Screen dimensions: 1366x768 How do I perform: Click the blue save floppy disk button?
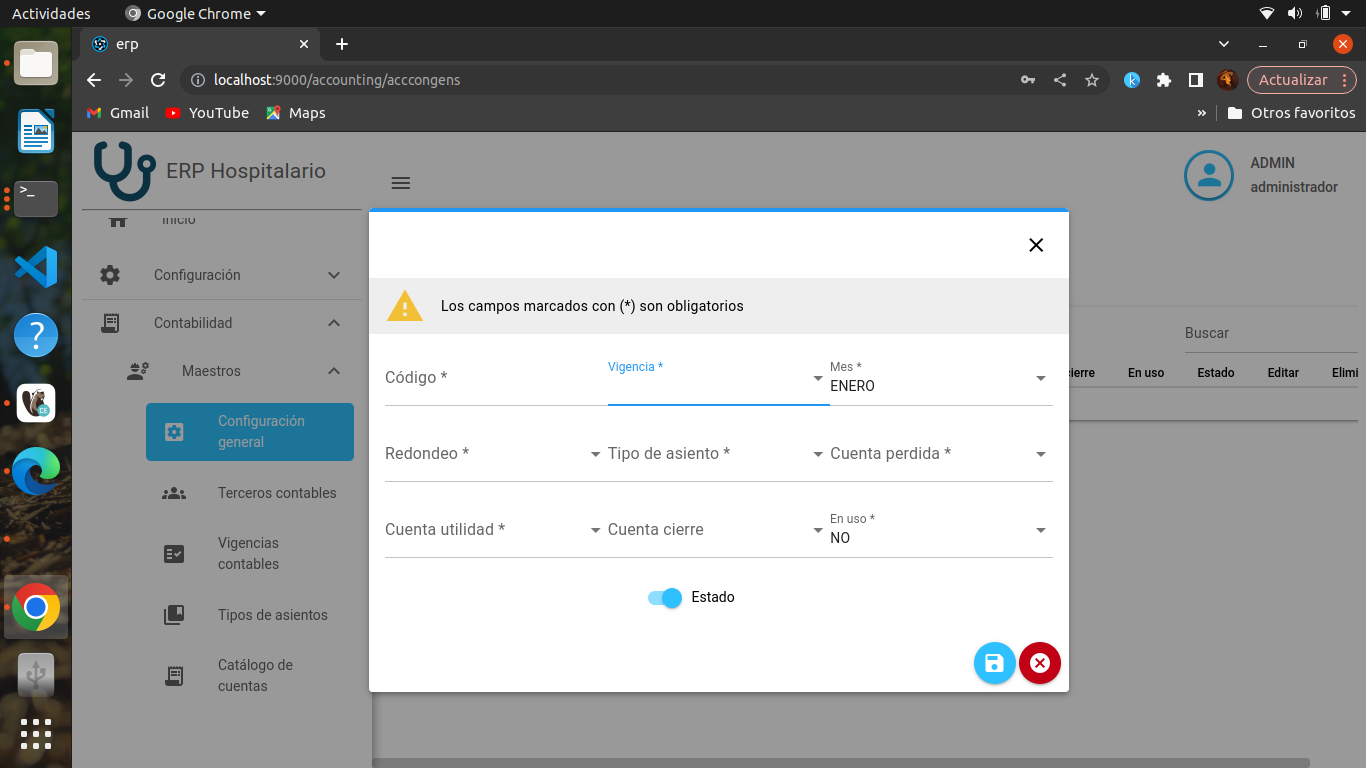coord(994,663)
